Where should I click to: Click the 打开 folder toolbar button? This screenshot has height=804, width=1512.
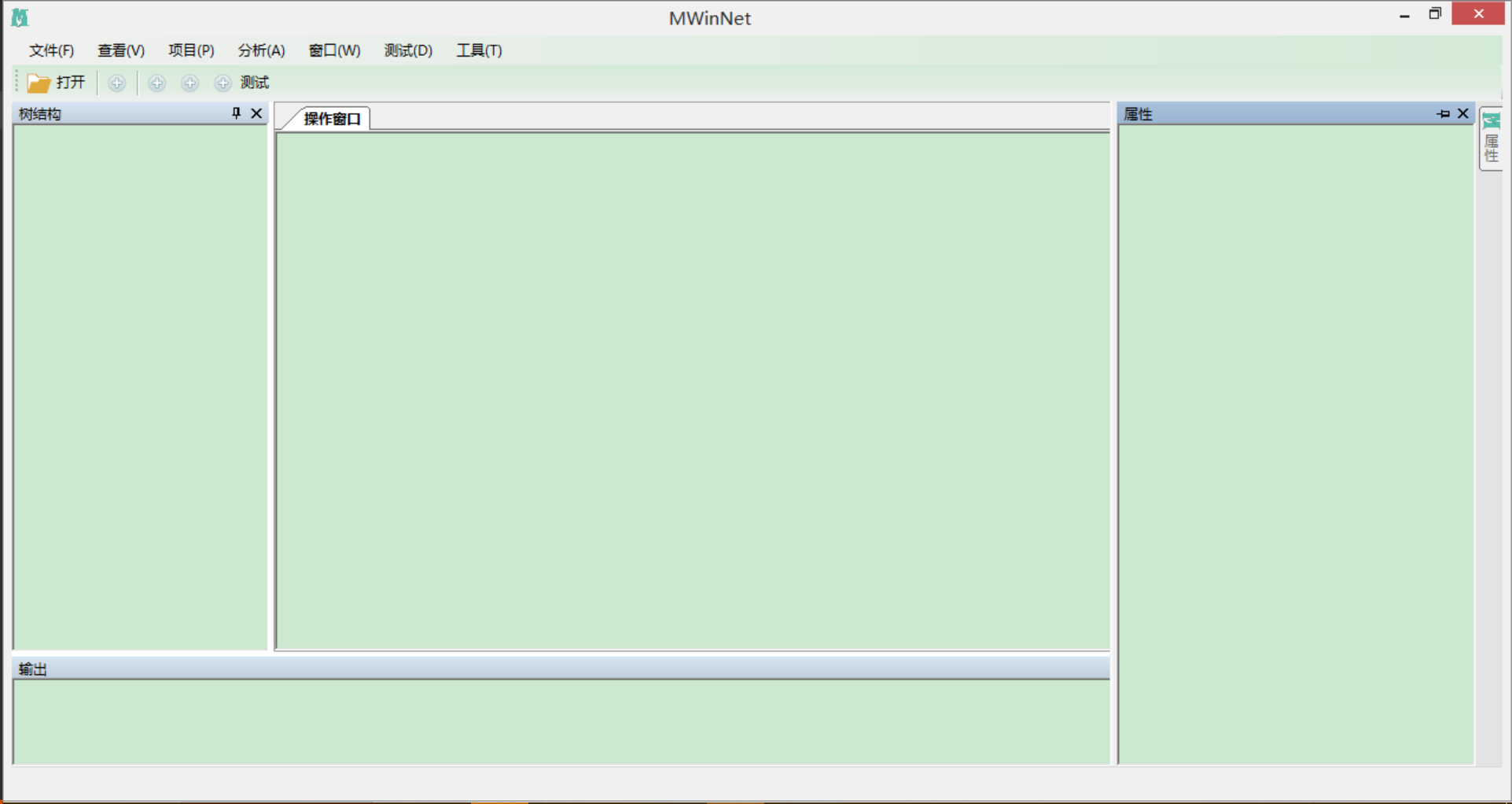click(56, 83)
